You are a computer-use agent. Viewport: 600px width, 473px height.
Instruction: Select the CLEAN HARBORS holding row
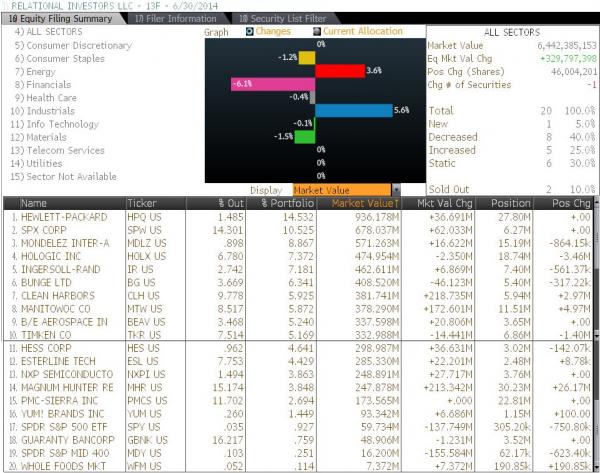pos(298,296)
